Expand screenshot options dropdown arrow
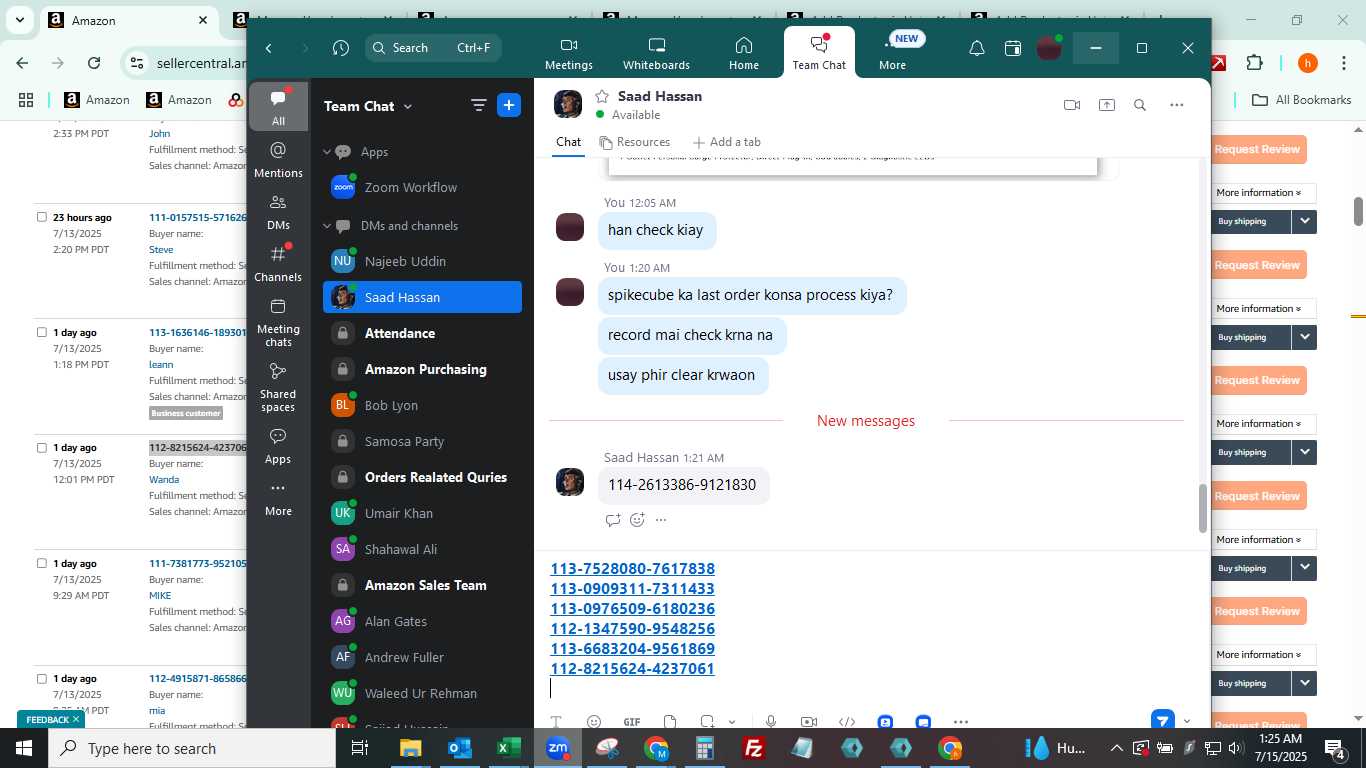The width and height of the screenshot is (1366, 768). (x=732, y=722)
